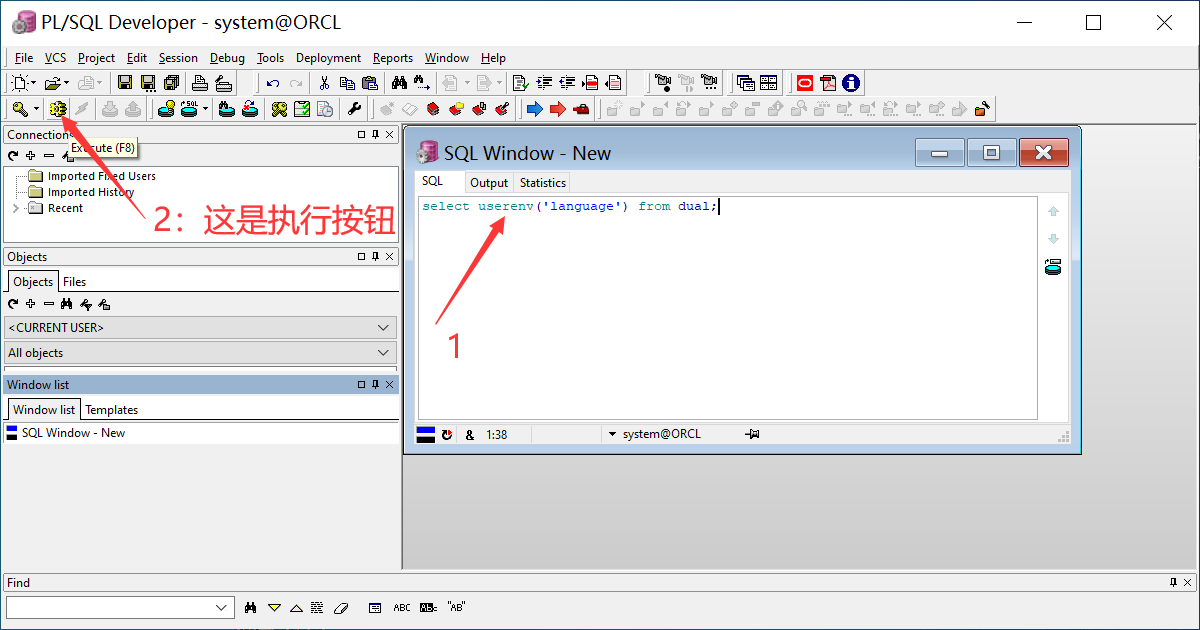Screen dimensions: 1200x630
Task: Click the Copy icon in the toolbar
Action: pyautogui.click(x=347, y=83)
